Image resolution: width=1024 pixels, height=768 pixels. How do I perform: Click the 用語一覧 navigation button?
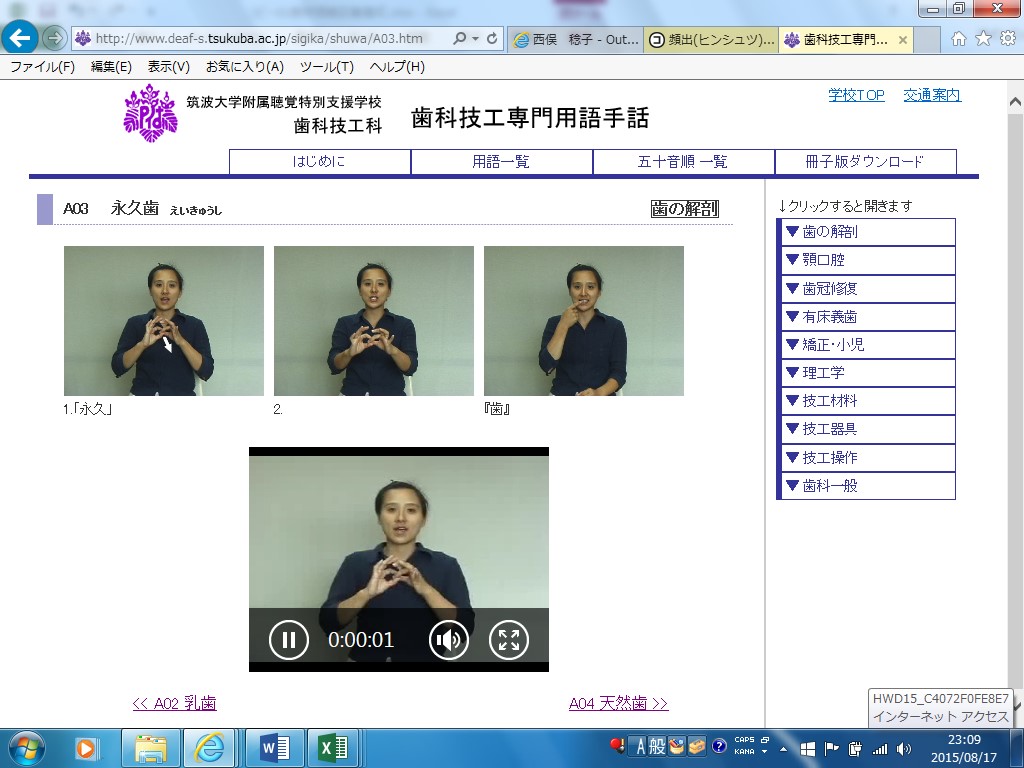click(x=501, y=162)
